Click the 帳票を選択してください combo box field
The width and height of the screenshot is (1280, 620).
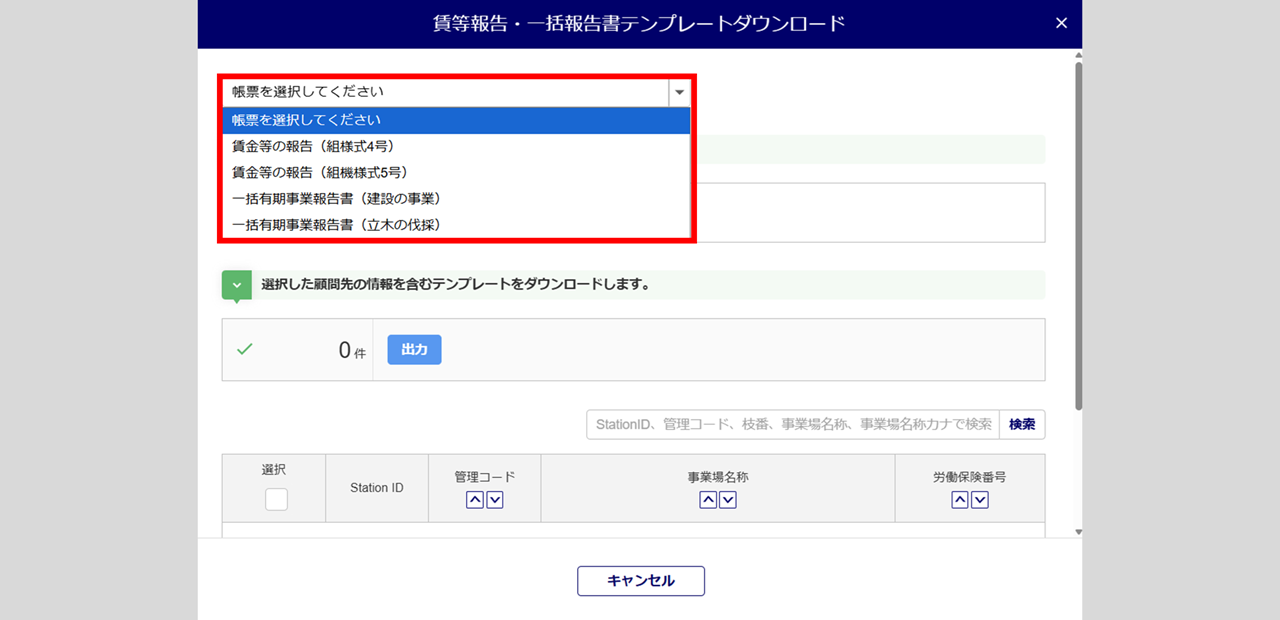tap(445, 92)
